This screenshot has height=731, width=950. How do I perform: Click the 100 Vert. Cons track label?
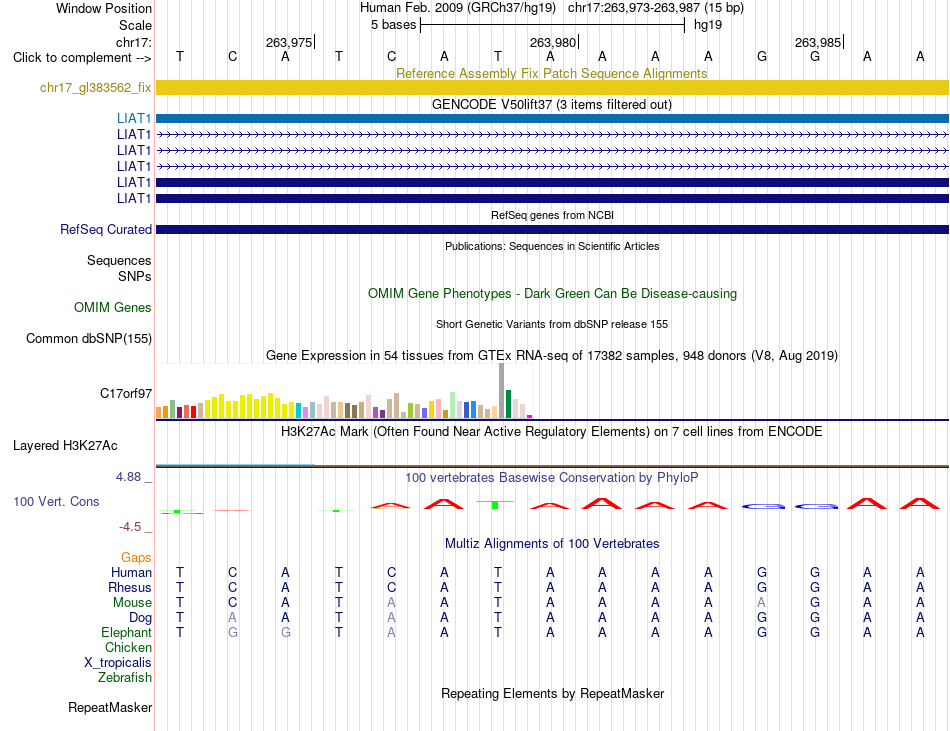(56, 501)
